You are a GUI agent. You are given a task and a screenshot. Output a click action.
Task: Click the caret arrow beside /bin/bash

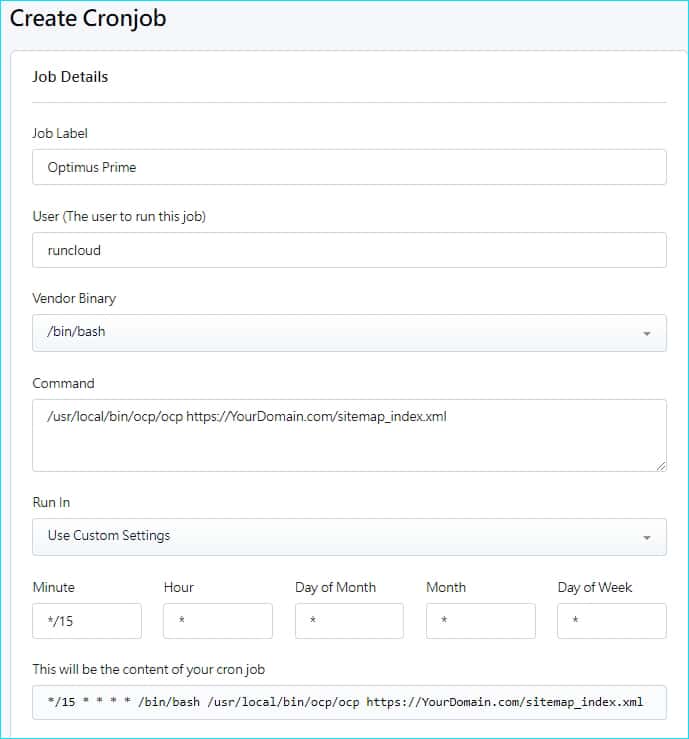646,333
